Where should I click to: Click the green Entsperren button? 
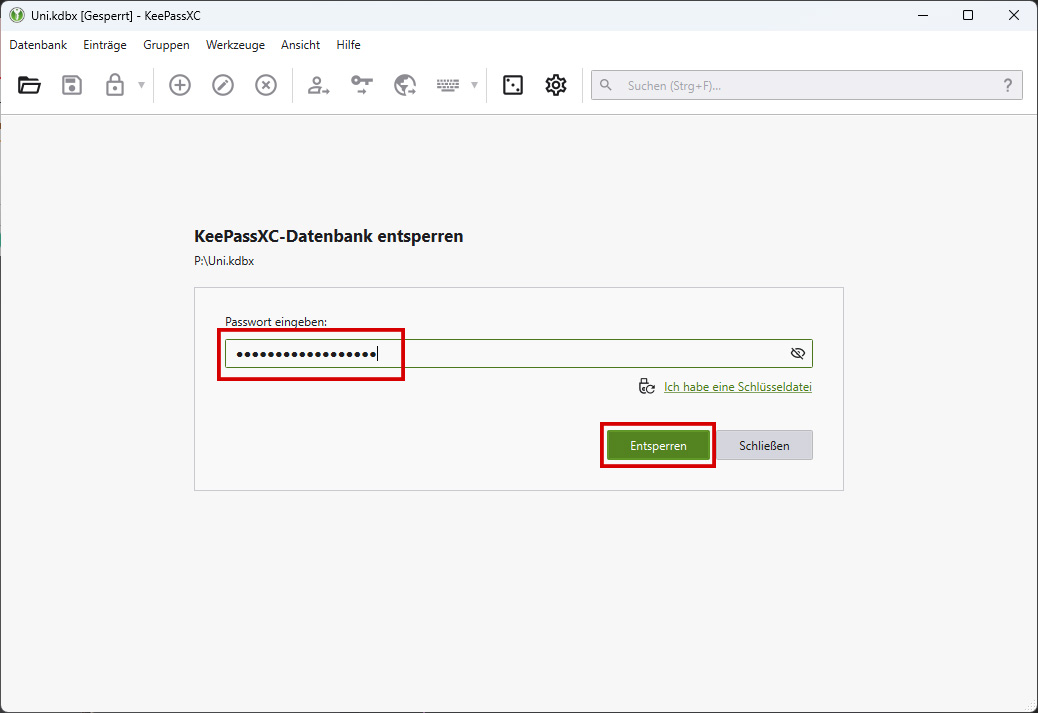(658, 446)
